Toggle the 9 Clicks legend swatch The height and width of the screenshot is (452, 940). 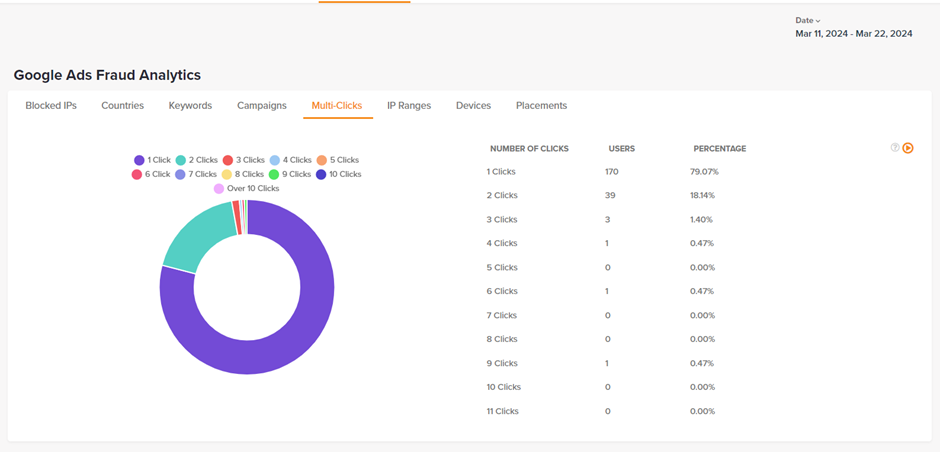pos(275,174)
